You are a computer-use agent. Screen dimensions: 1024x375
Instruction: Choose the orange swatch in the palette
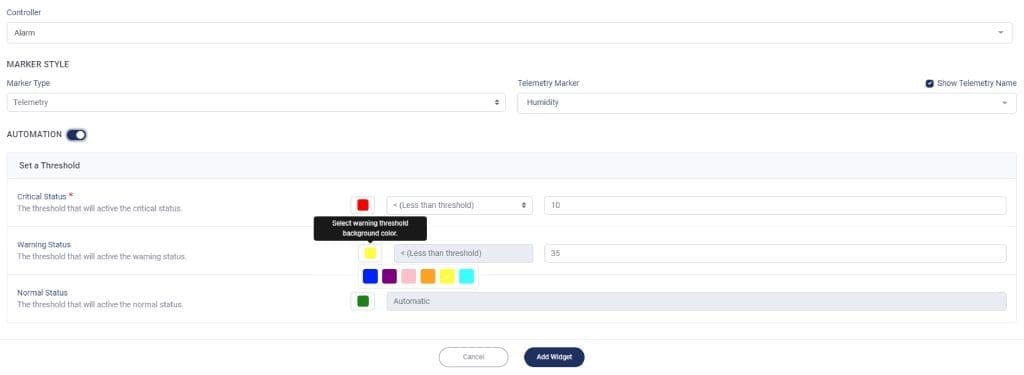coord(428,276)
